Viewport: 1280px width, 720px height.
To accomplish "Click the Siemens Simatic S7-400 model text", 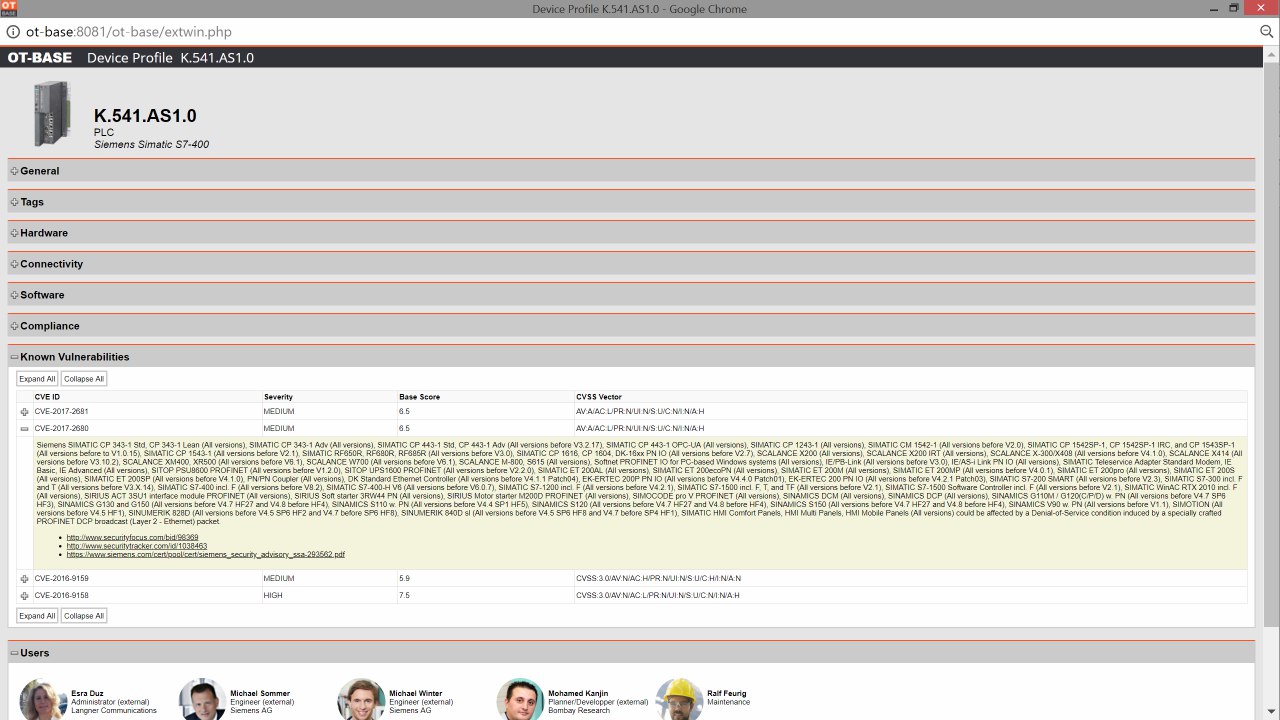I will [151, 145].
